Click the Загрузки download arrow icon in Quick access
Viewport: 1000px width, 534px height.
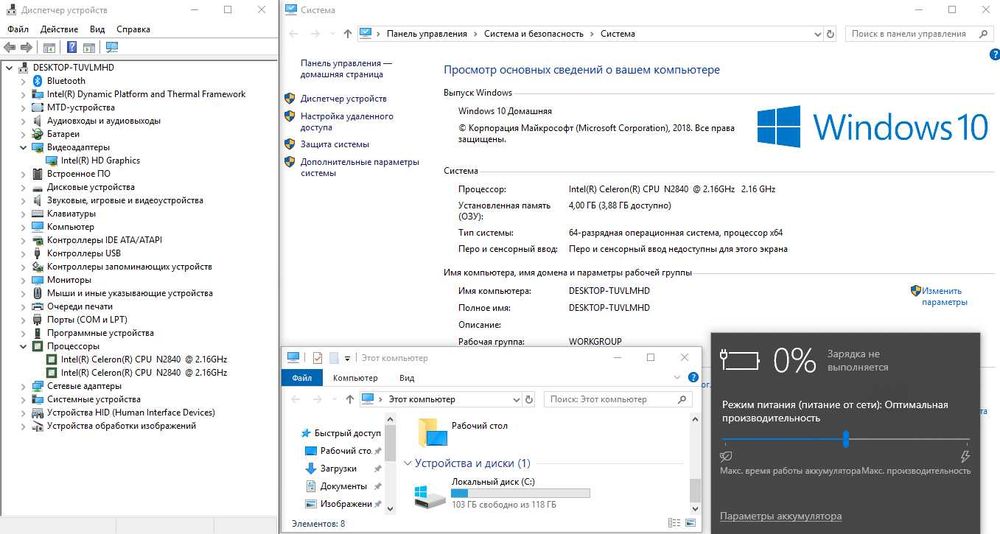311,468
